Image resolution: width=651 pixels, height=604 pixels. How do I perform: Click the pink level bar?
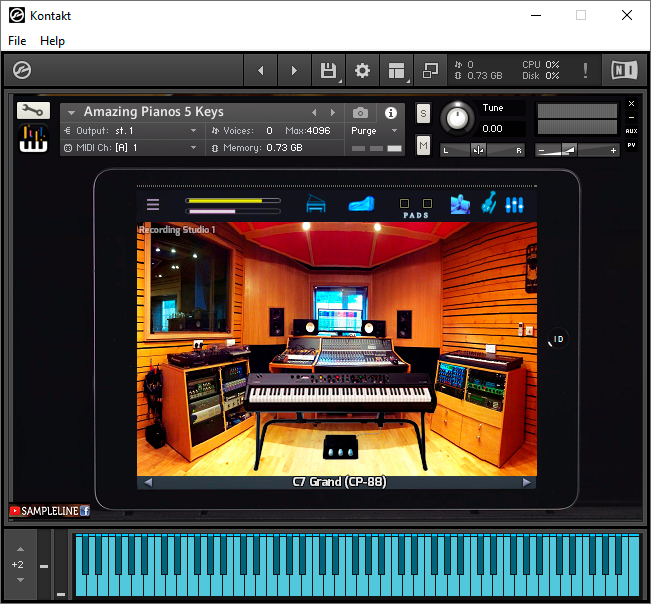coord(232,211)
